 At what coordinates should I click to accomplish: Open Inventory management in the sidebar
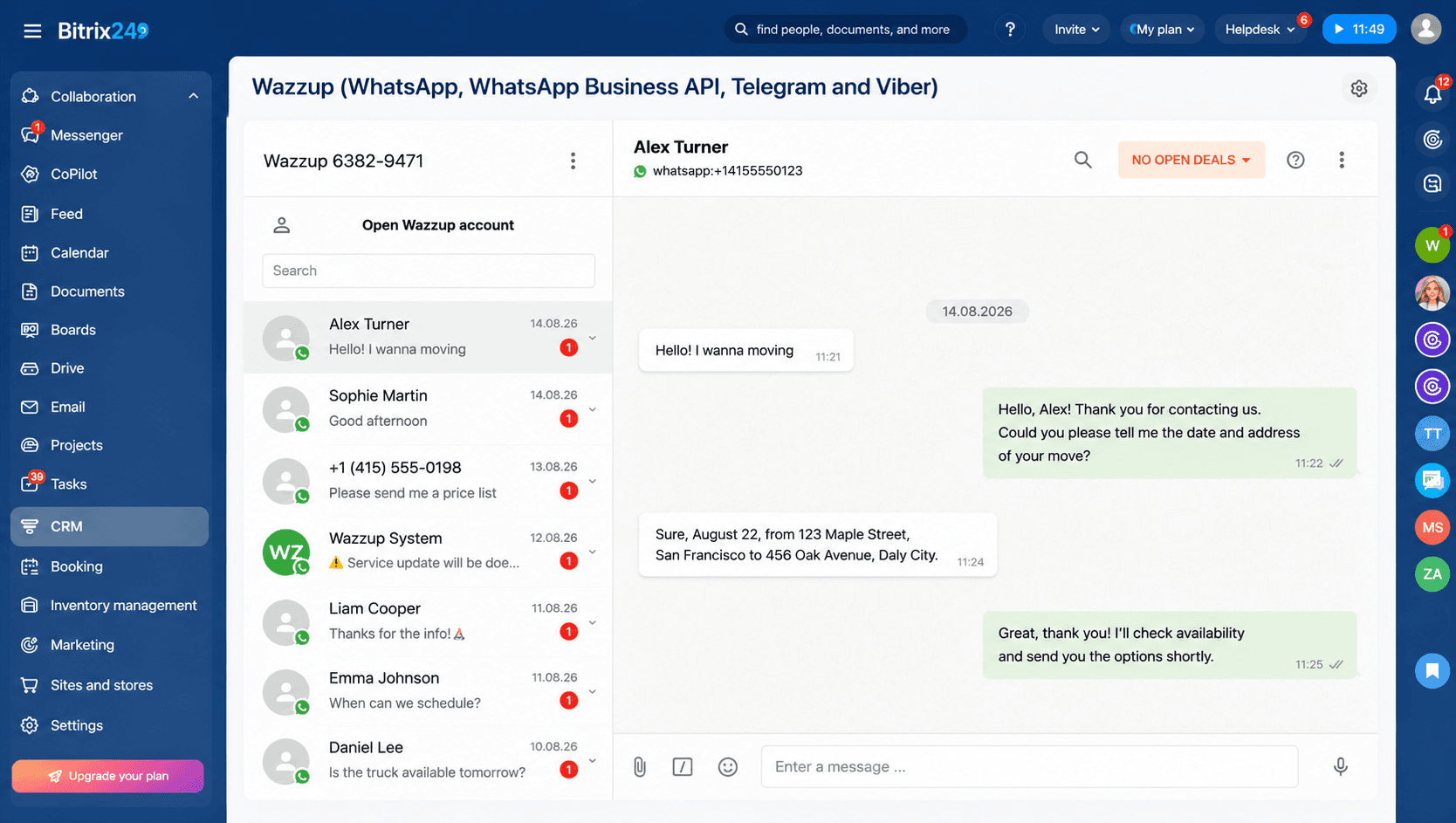(x=110, y=605)
